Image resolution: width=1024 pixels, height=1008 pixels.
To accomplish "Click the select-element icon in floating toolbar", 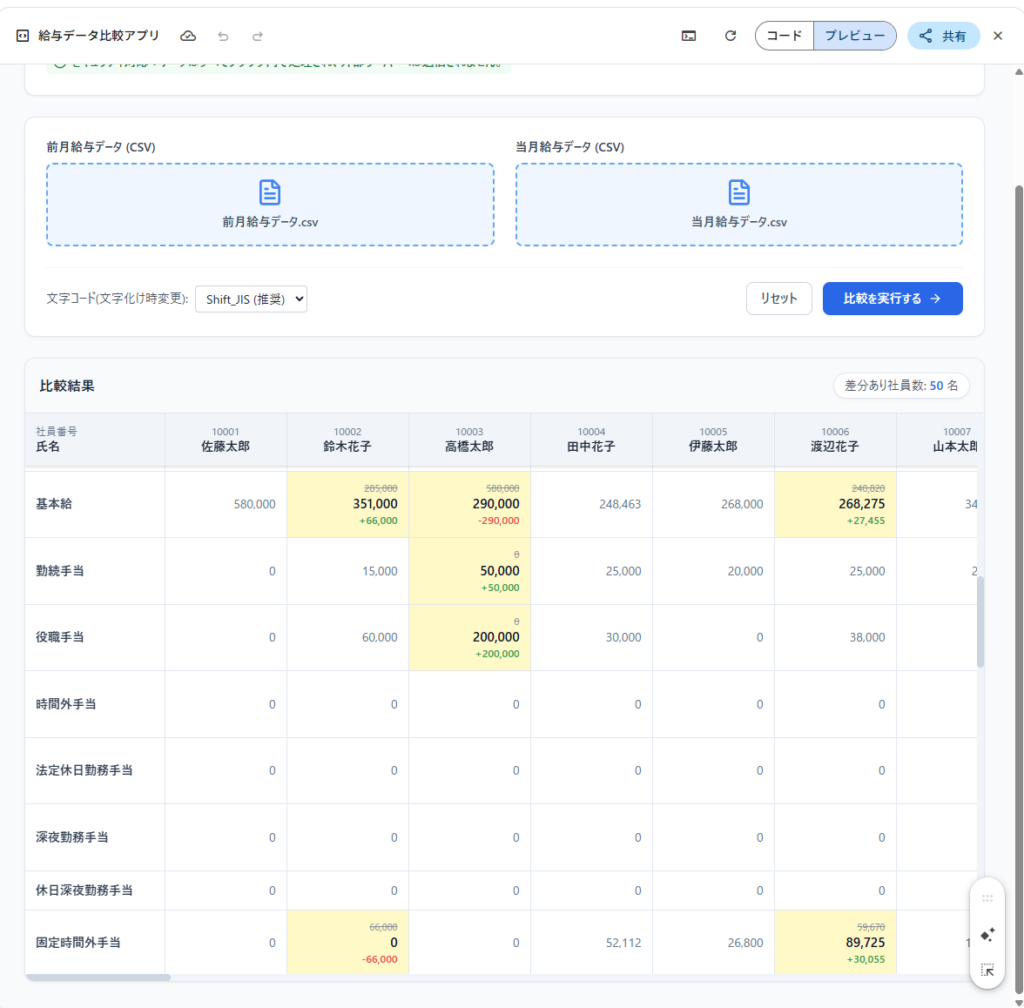I will (987, 969).
